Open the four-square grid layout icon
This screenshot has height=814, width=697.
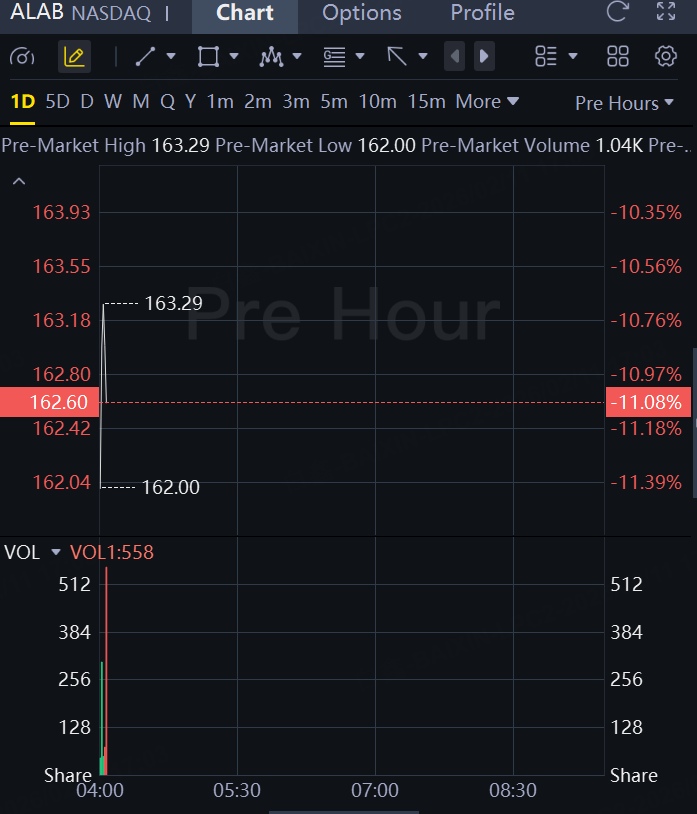coord(618,57)
